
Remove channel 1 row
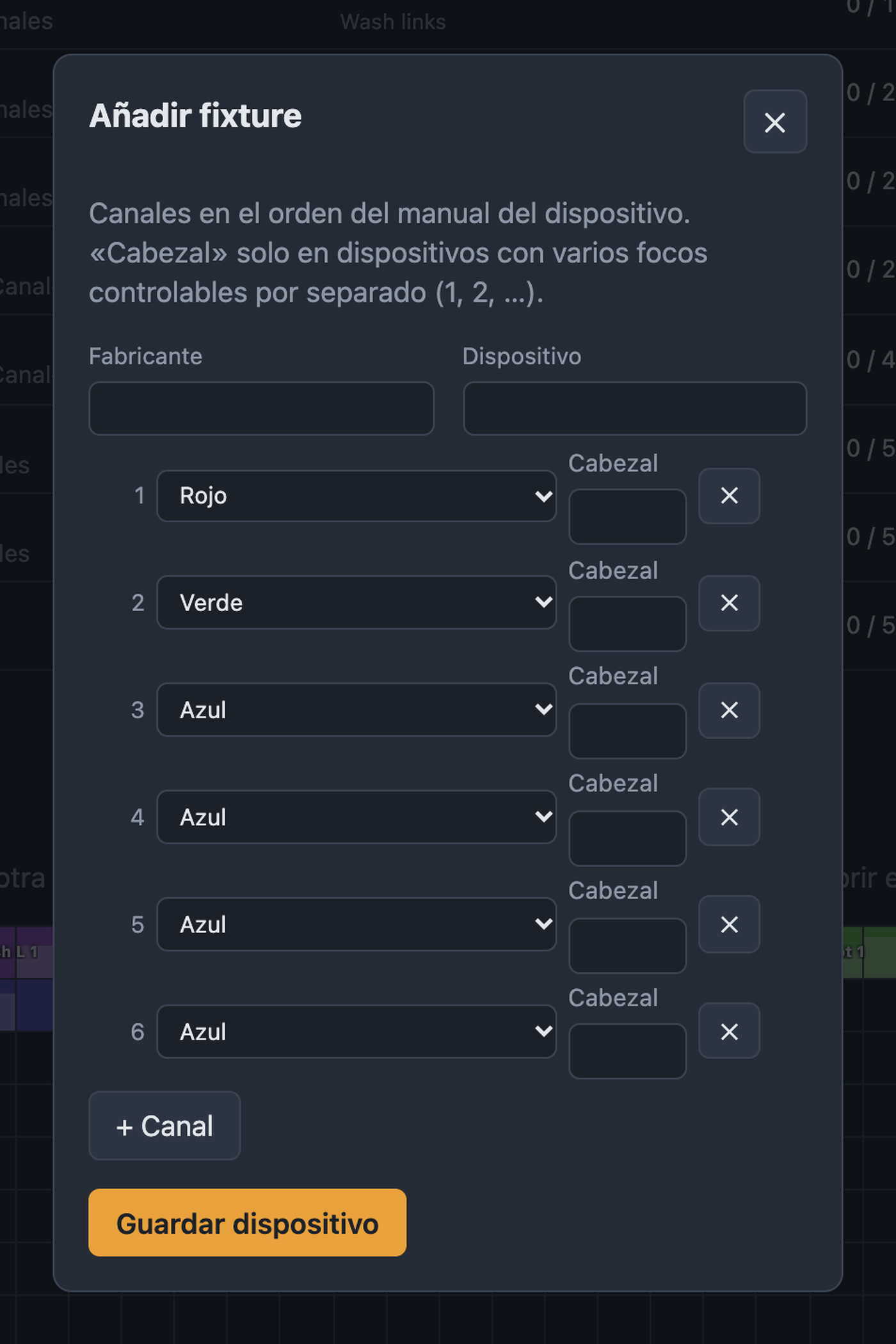[729, 496]
